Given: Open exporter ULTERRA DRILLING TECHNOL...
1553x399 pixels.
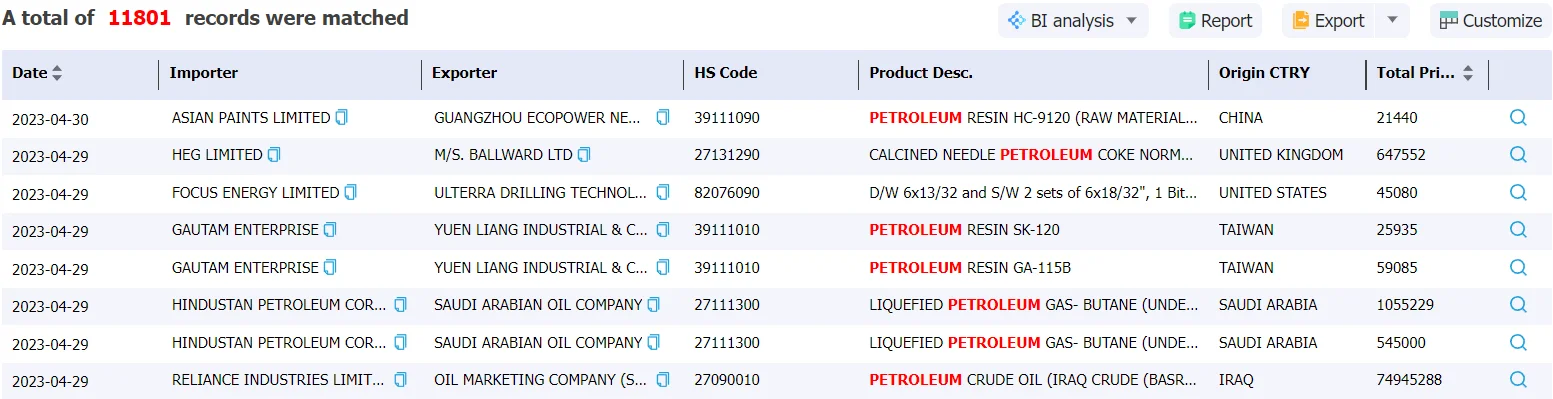Looking at the screenshot, I should click(540, 193).
